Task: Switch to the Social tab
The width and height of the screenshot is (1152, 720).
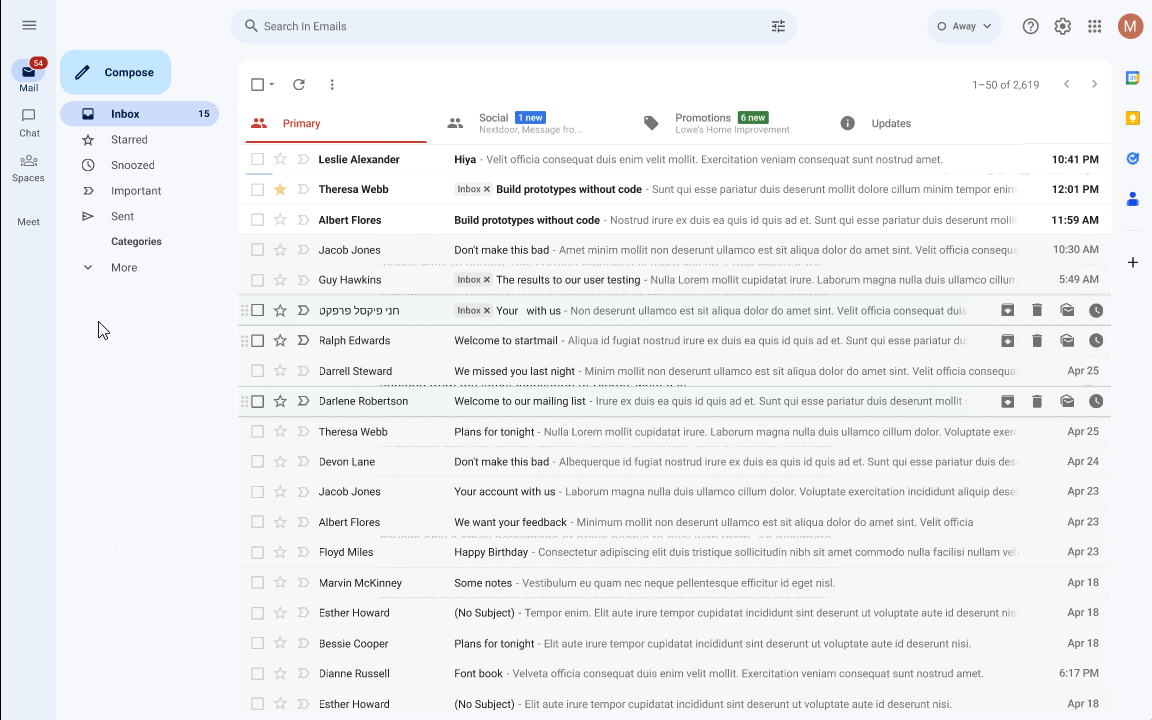Action: click(x=493, y=123)
